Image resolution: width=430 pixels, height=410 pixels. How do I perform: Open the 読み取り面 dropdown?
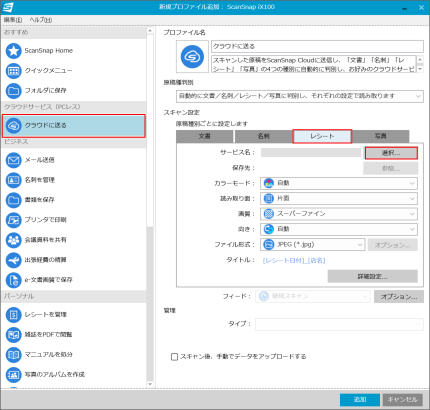(339, 199)
